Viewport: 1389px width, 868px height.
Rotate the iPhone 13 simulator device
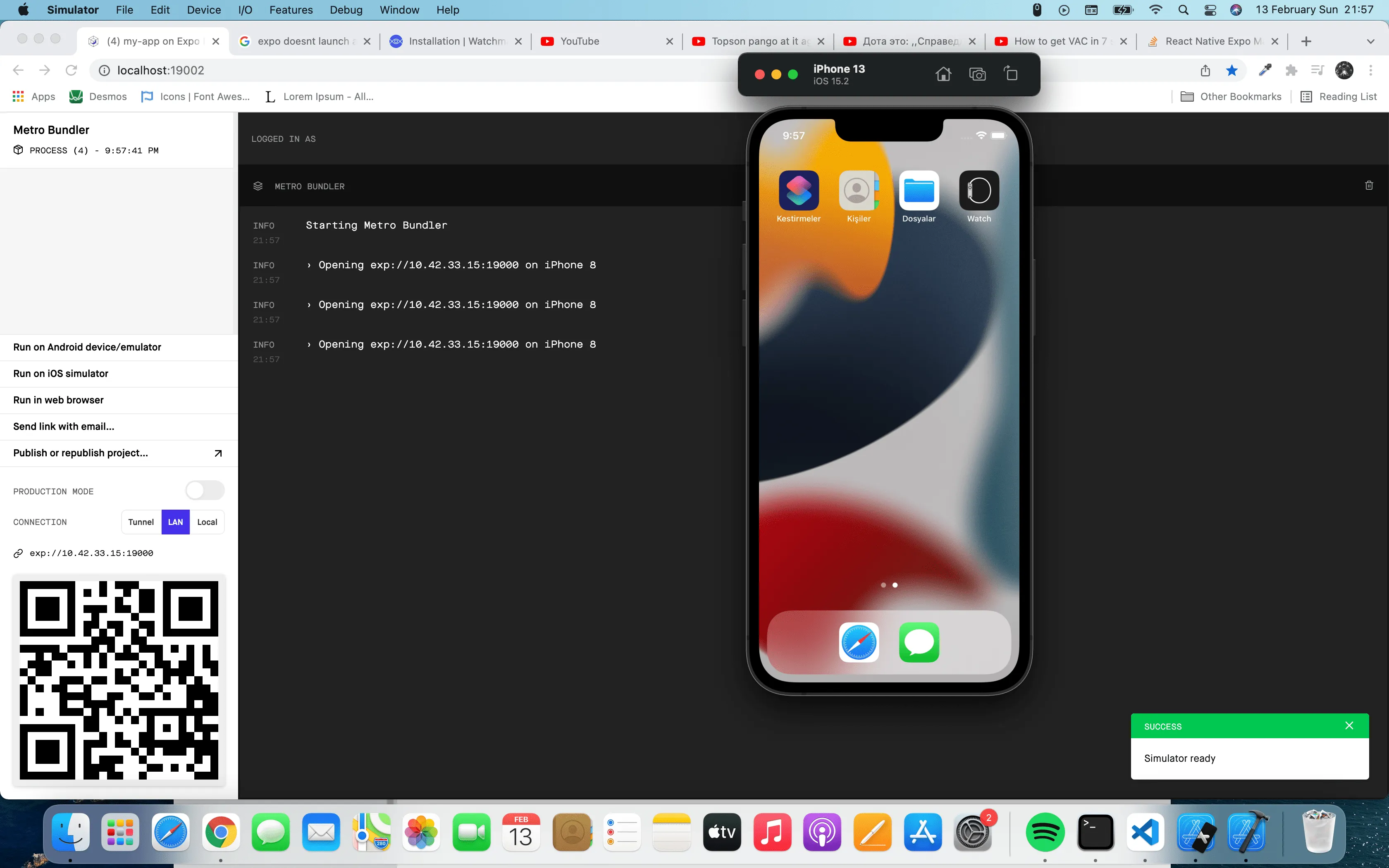pyautogui.click(x=1011, y=74)
